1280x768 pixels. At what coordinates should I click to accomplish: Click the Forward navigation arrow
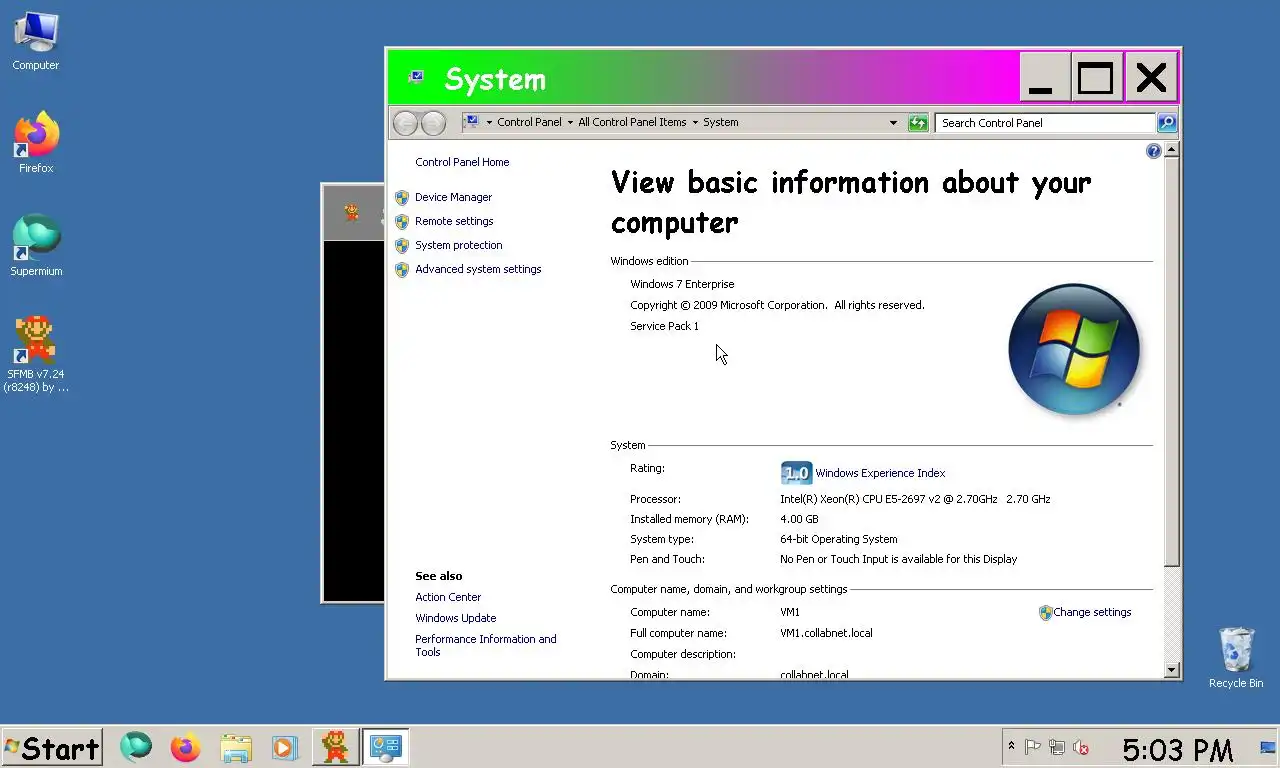pyautogui.click(x=433, y=123)
